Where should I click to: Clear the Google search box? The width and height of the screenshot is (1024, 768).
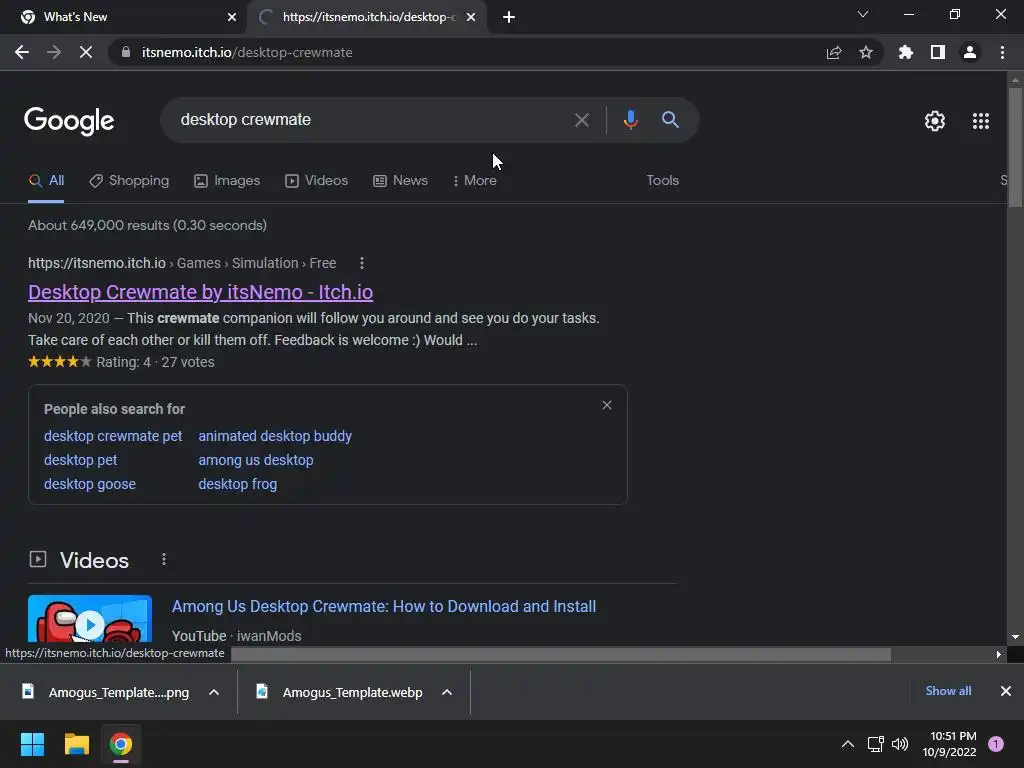coord(581,120)
